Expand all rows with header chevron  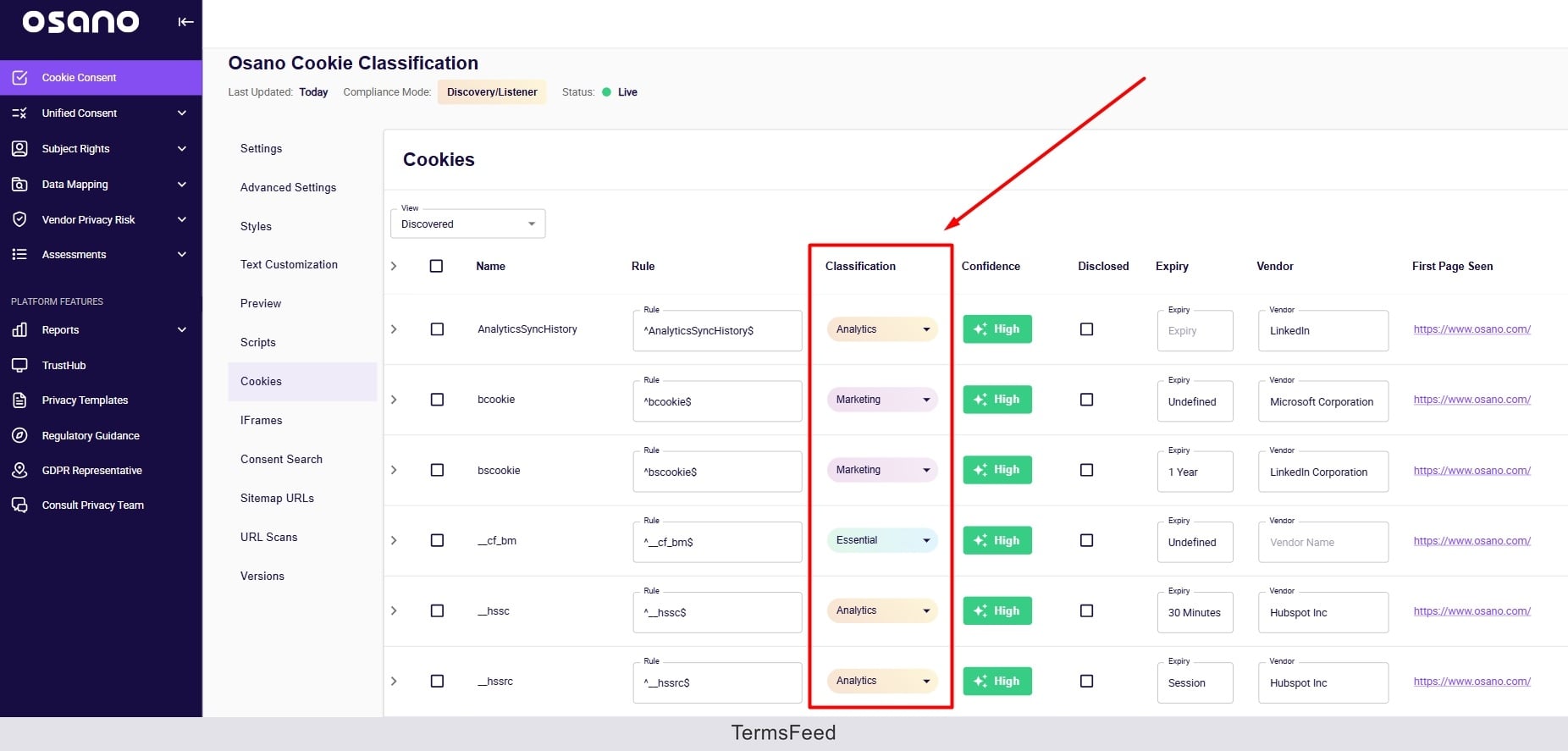394,266
